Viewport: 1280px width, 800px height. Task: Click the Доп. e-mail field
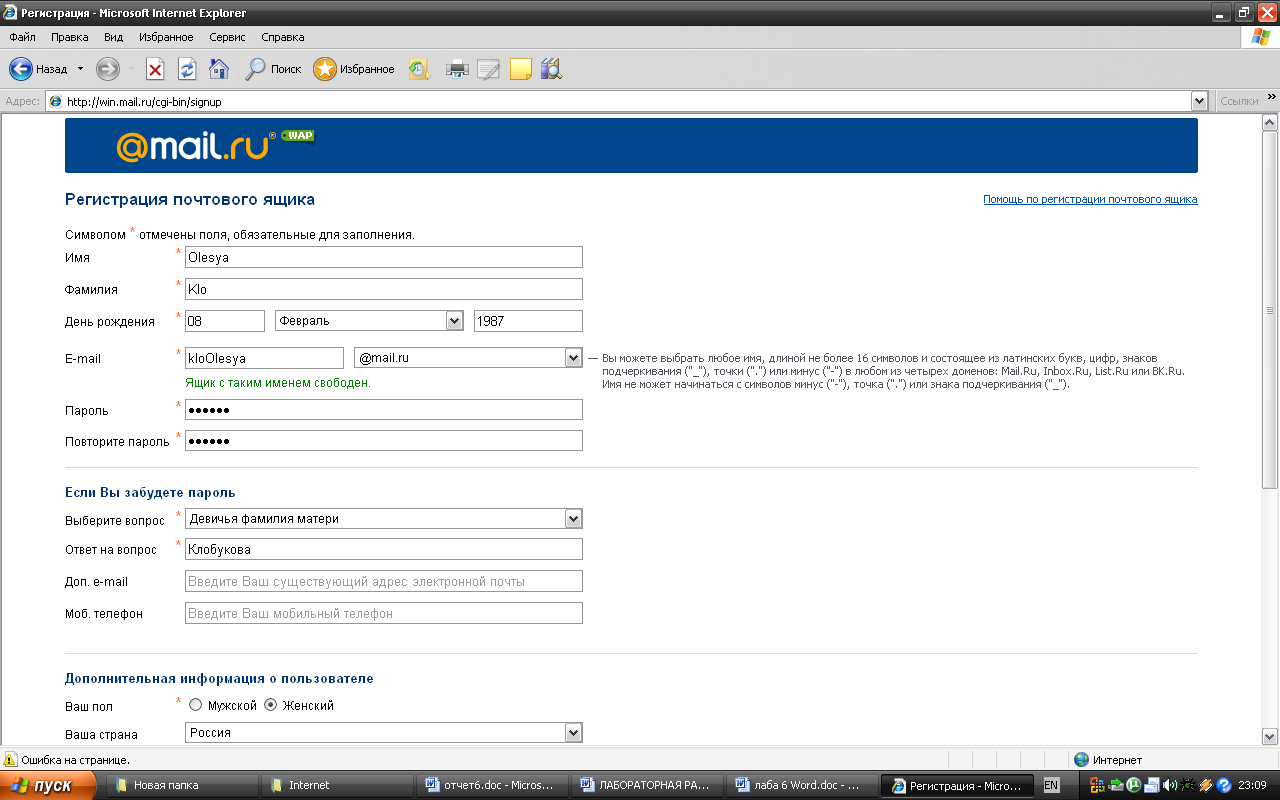tap(384, 581)
